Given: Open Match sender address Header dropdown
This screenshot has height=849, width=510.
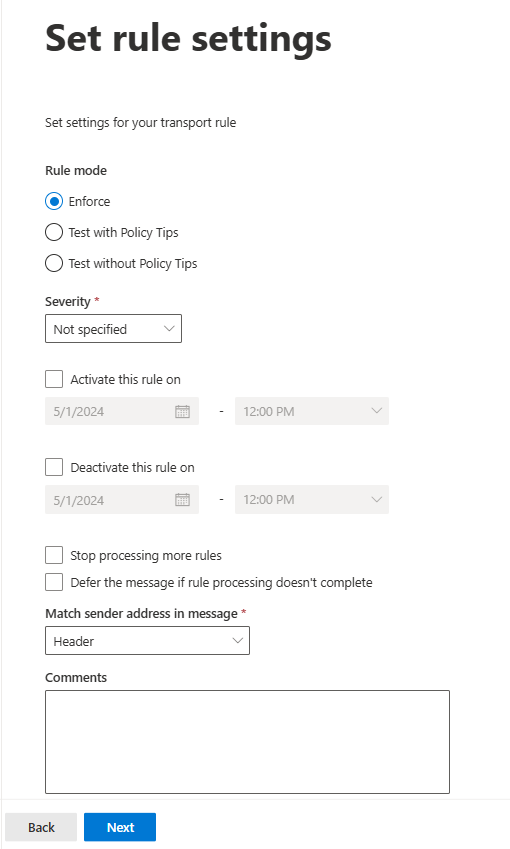Looking at the screenshot, I should point(147,641).
